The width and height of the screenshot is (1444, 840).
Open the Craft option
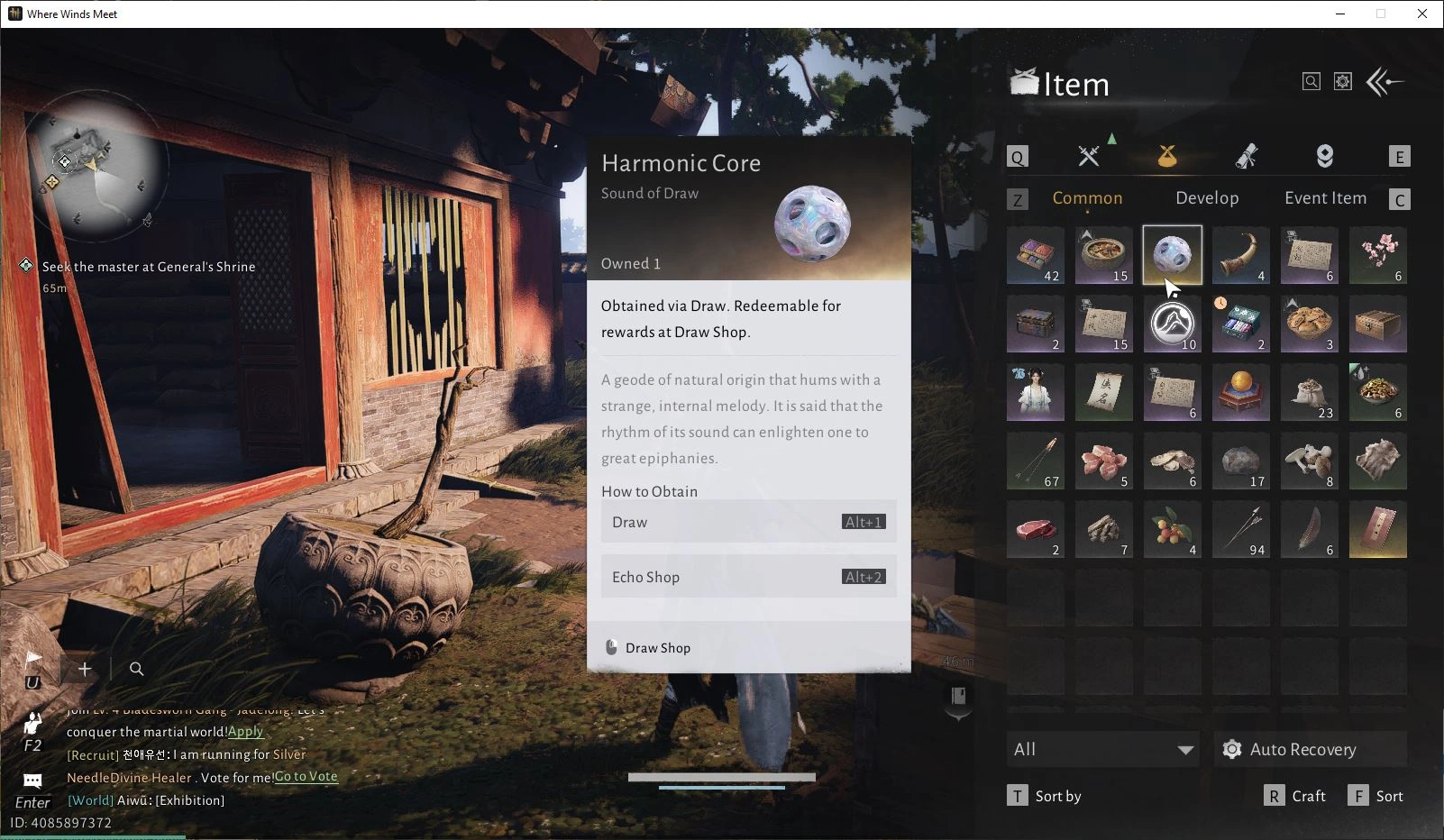click(x=1295, y=796)
